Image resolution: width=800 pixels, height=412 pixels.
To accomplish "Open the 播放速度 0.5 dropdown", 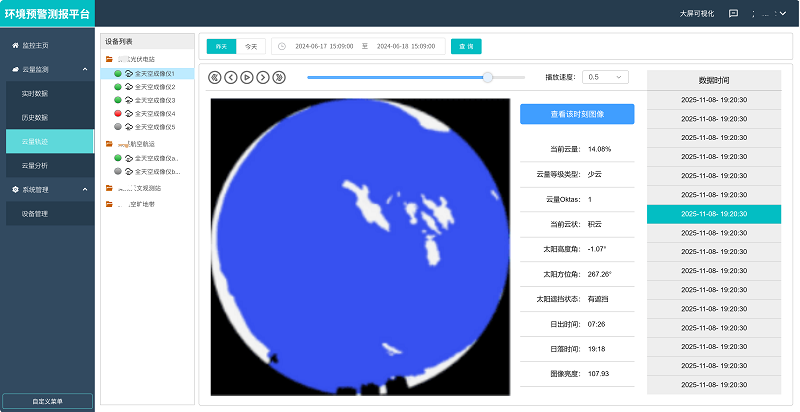I will pos(606,77).
